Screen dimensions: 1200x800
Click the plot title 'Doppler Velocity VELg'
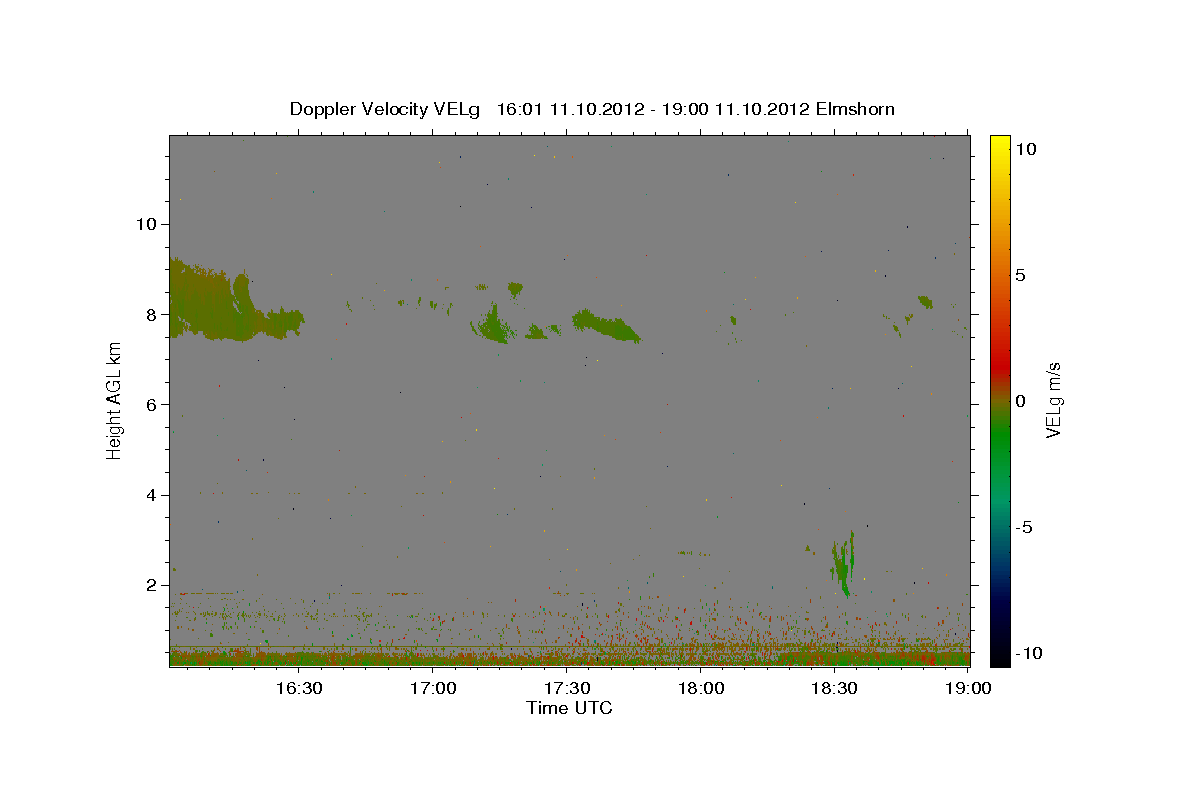[385, 109]
